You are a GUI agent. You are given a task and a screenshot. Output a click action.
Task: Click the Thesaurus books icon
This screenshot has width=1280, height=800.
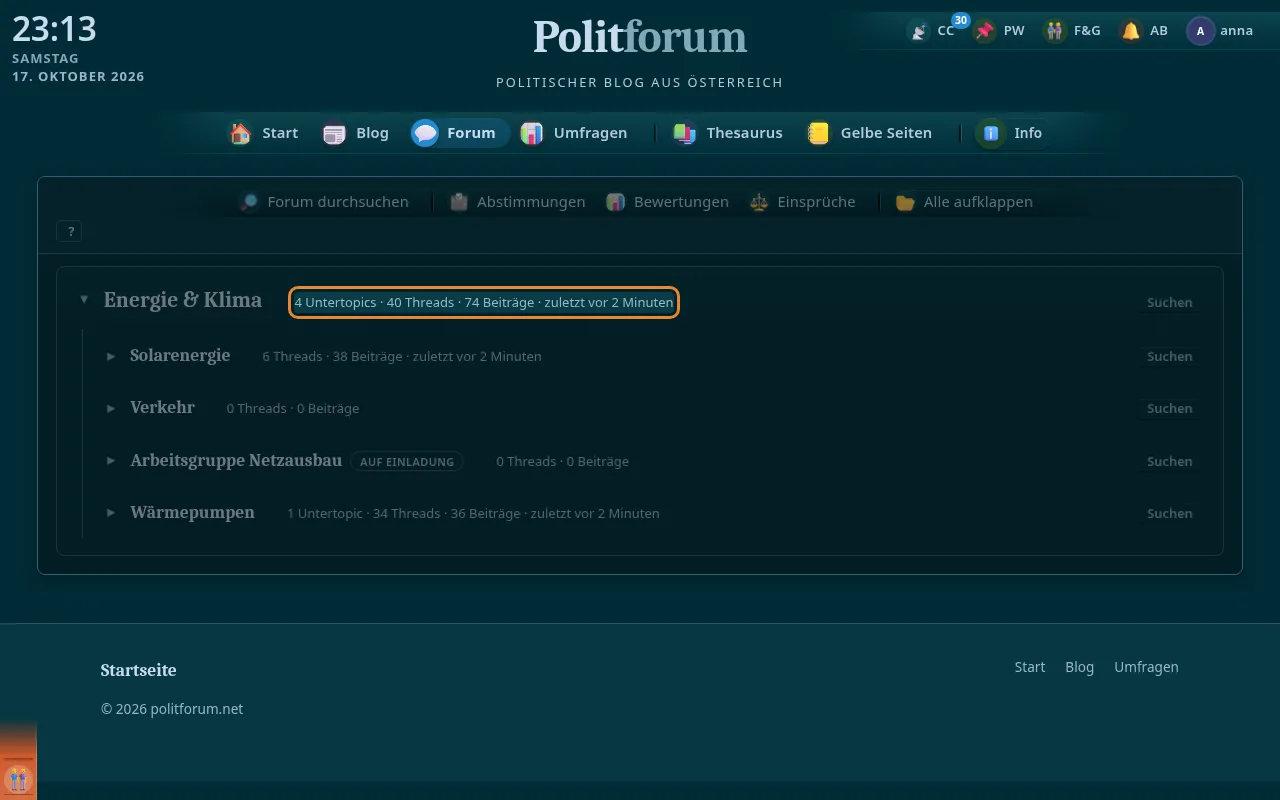(685, 133)
